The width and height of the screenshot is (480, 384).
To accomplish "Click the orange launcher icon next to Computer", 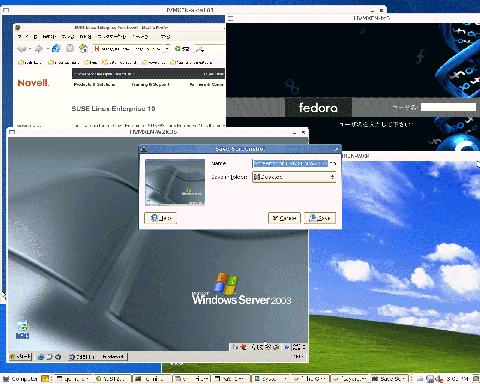I will coord(45,379).
